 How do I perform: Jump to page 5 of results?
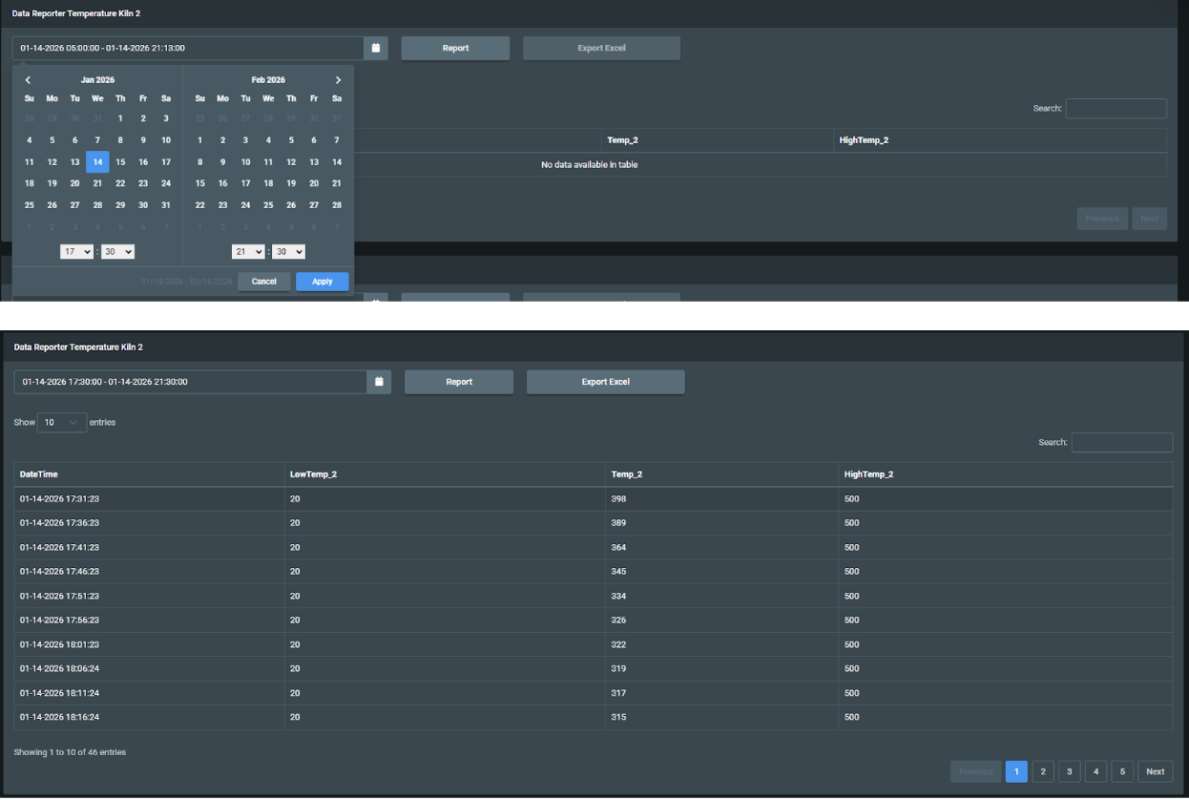pos(1121,772)
